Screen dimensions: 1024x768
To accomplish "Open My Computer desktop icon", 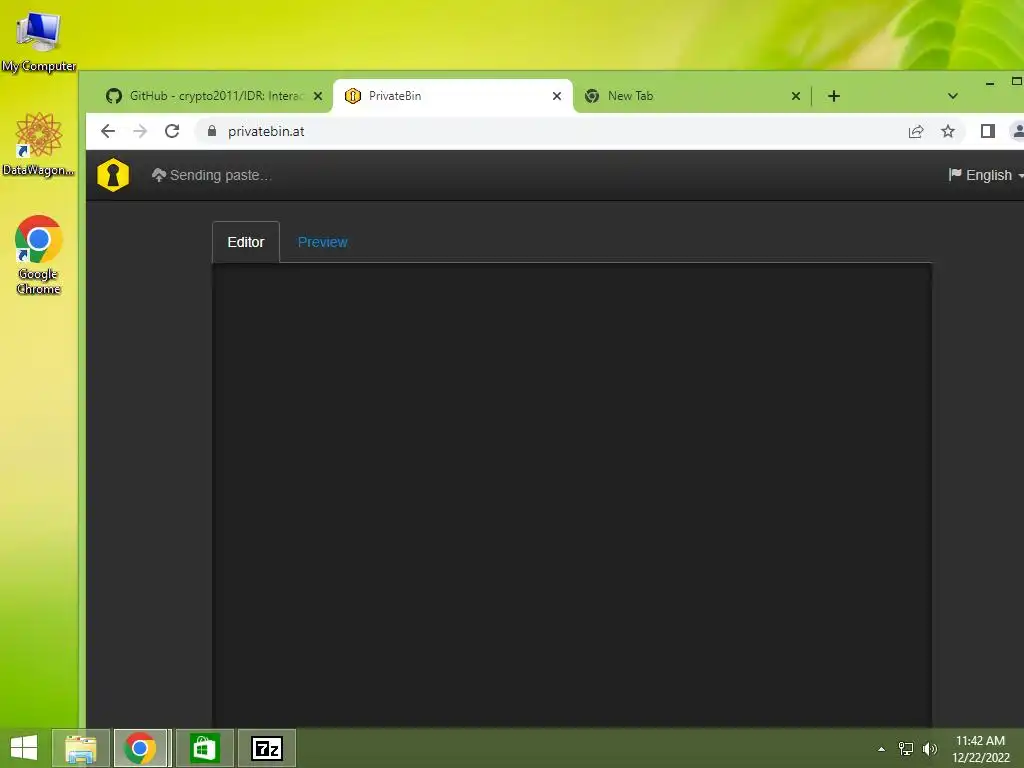I will pos(39,40).
